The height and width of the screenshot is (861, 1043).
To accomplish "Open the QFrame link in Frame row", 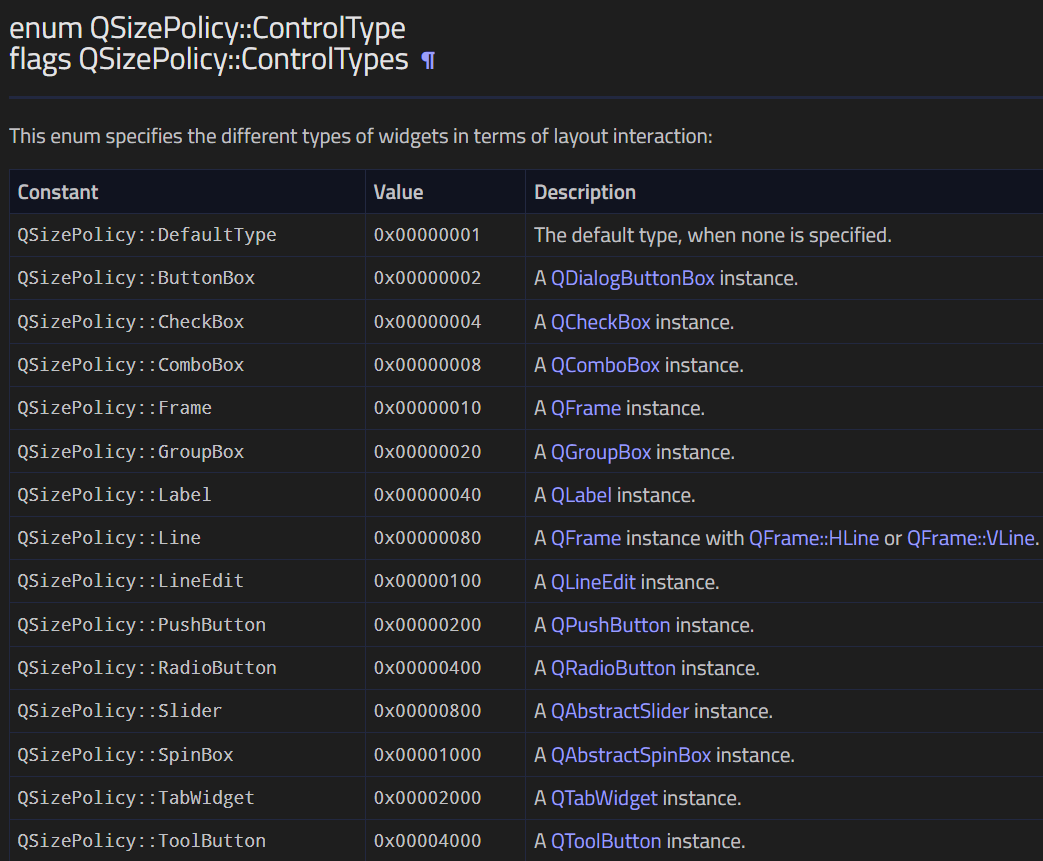I will (586, 408).
